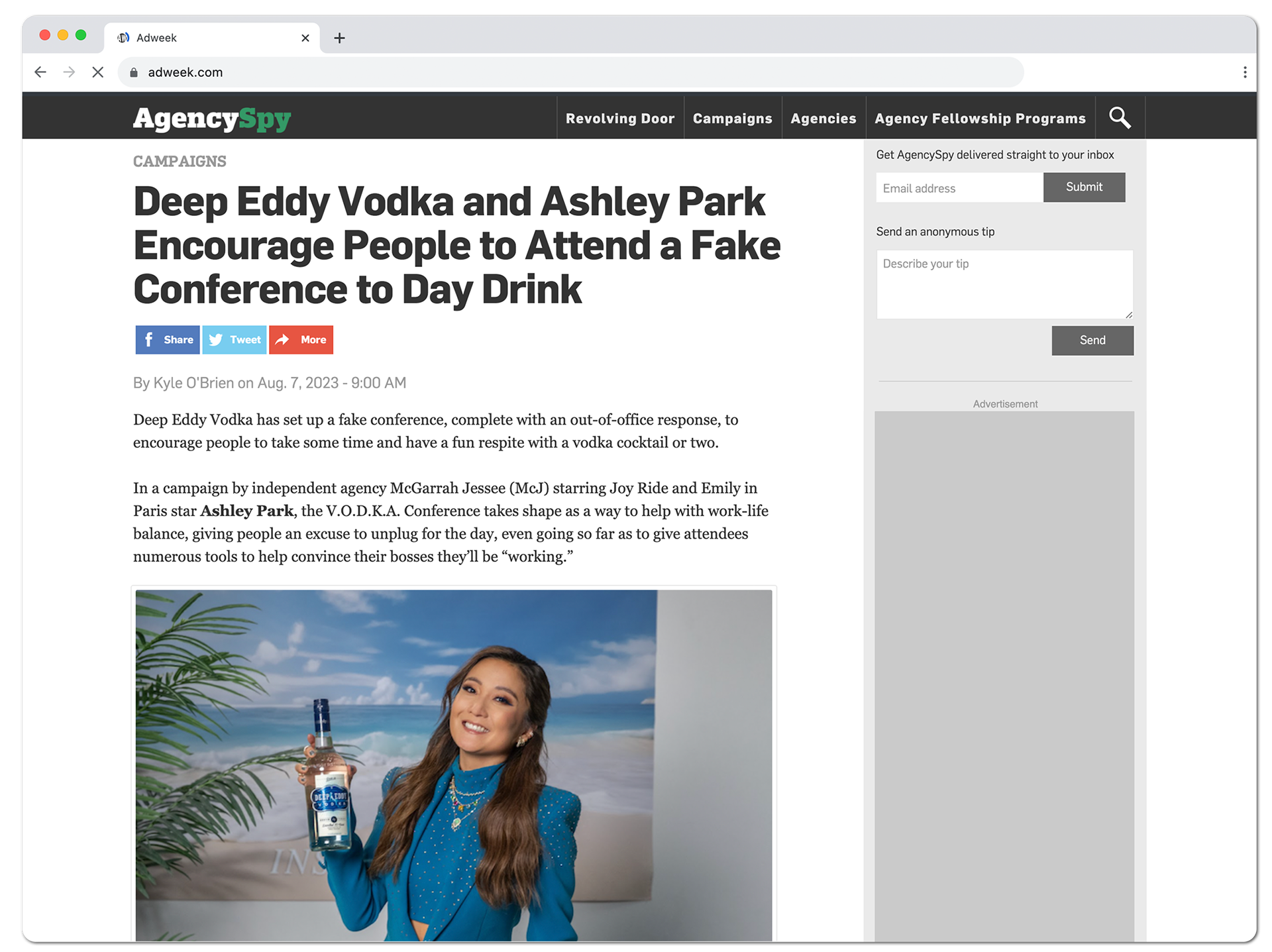1272x952 pixels.
Task: Open the Agencies nav item
Action: [823, 119]
